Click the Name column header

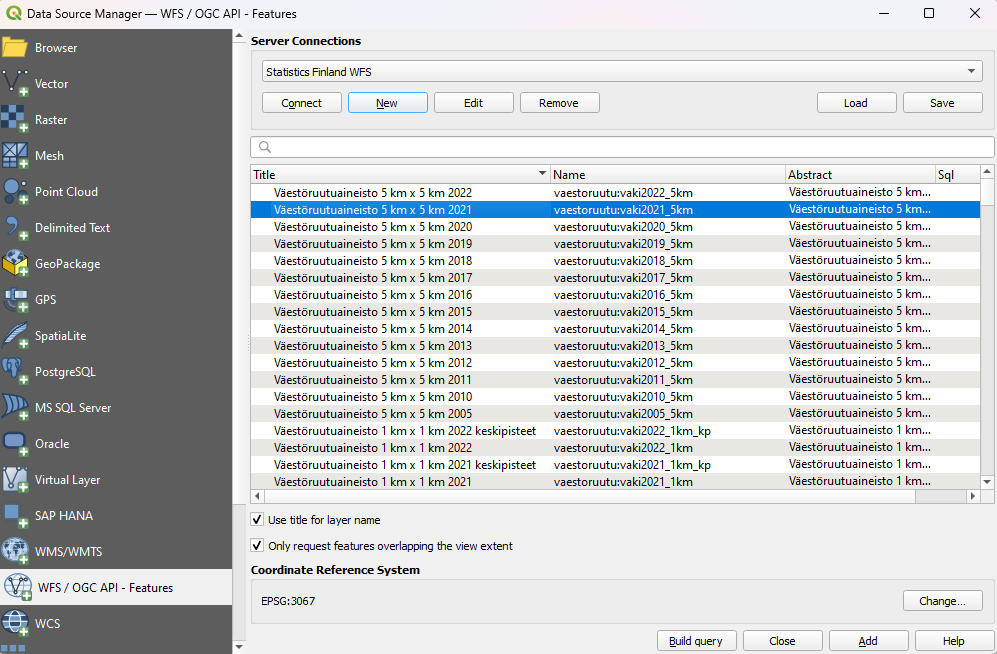pos(668,174)
